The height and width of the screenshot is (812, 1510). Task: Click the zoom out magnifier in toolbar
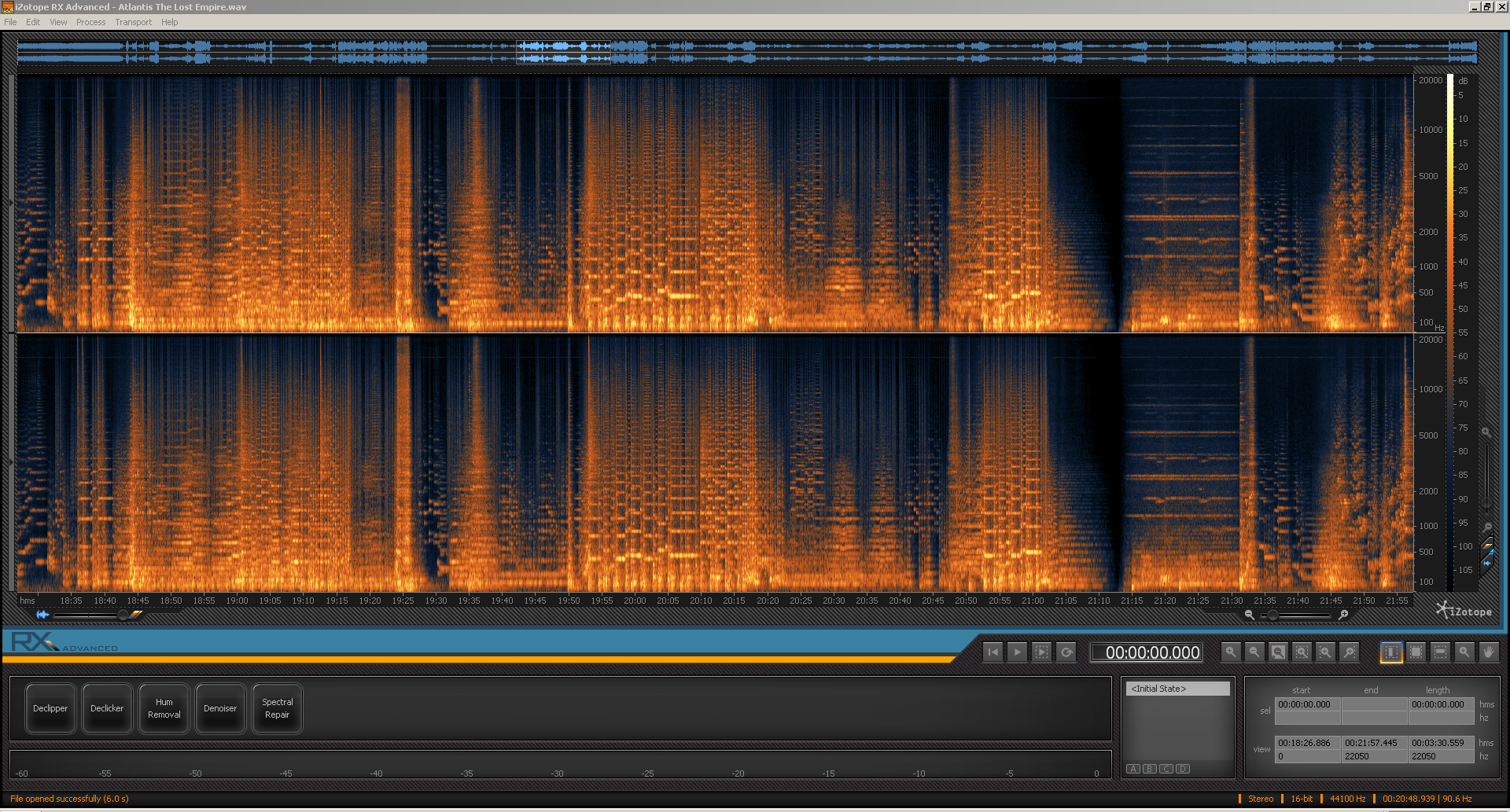[x=1254, y=652]
